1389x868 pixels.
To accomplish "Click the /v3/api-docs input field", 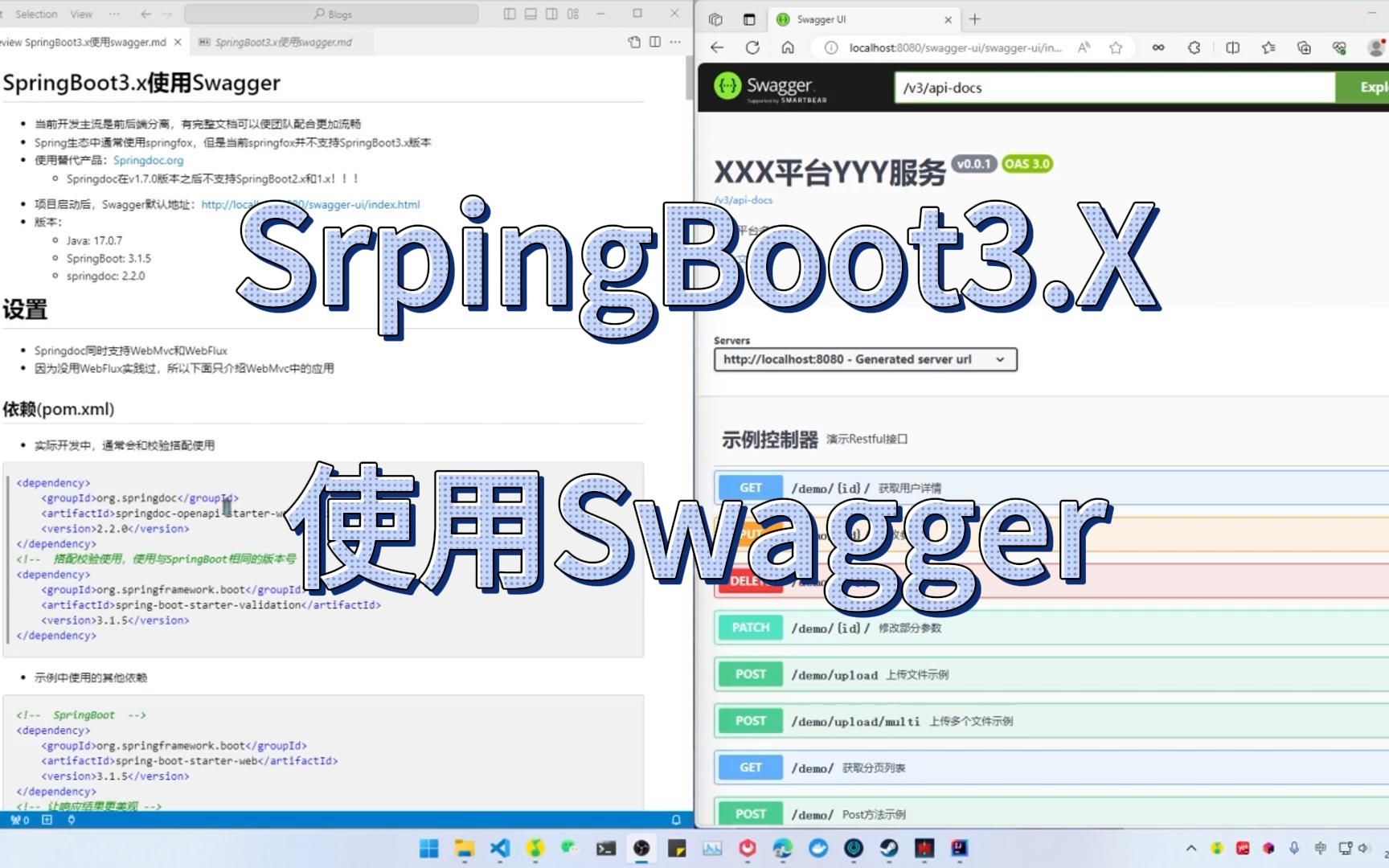I will [1114, 88].
